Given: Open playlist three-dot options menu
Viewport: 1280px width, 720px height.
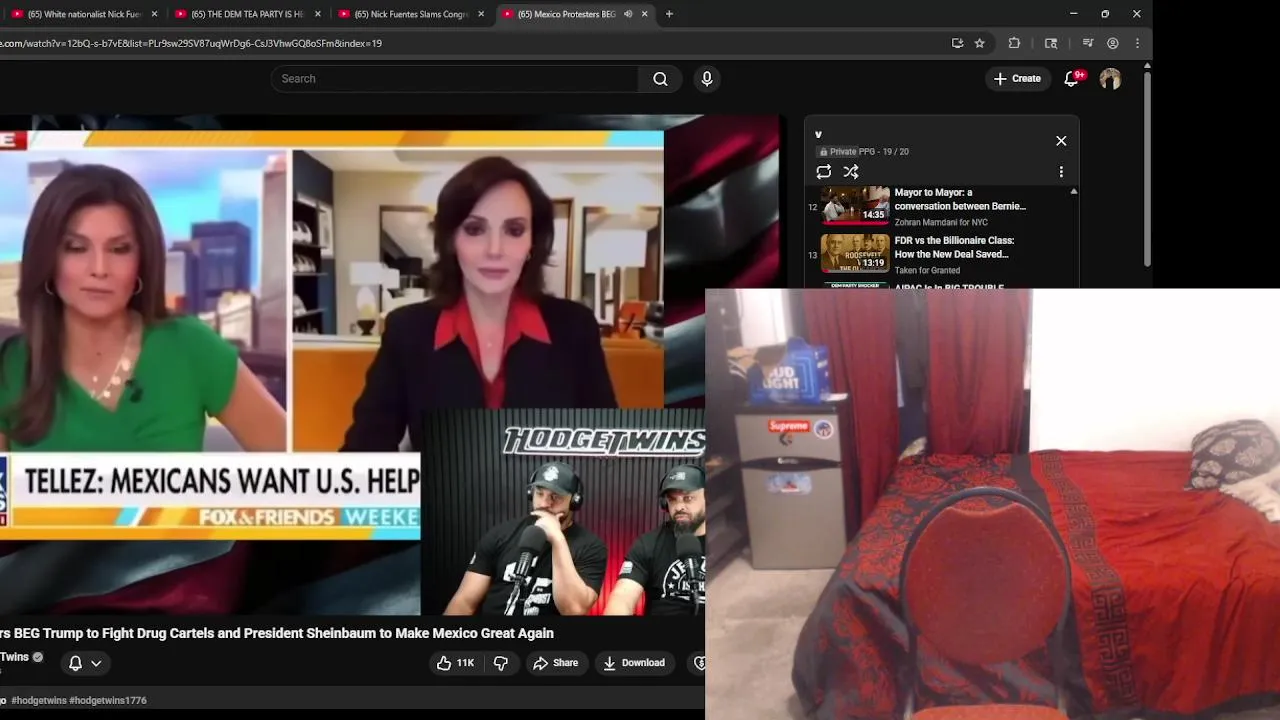Looking at the screenshot, I should click(x=1061, y=172).
